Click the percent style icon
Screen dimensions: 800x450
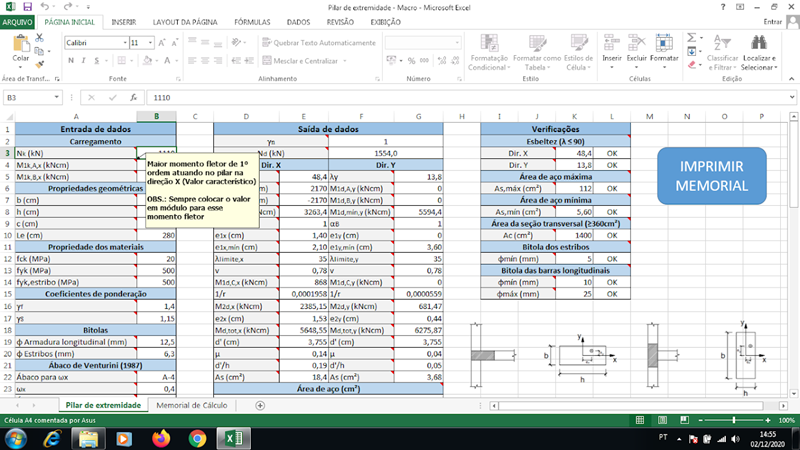tap(411, 61)
